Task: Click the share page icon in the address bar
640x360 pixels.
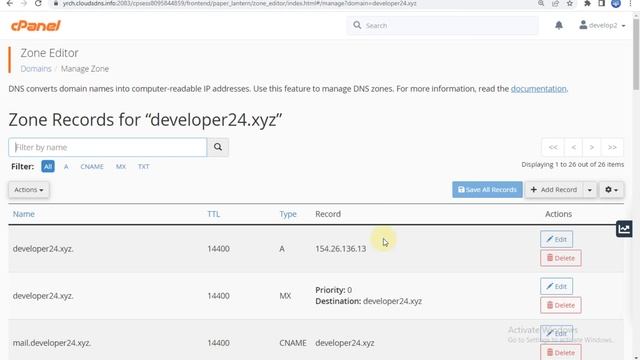Action: (556, 3)
